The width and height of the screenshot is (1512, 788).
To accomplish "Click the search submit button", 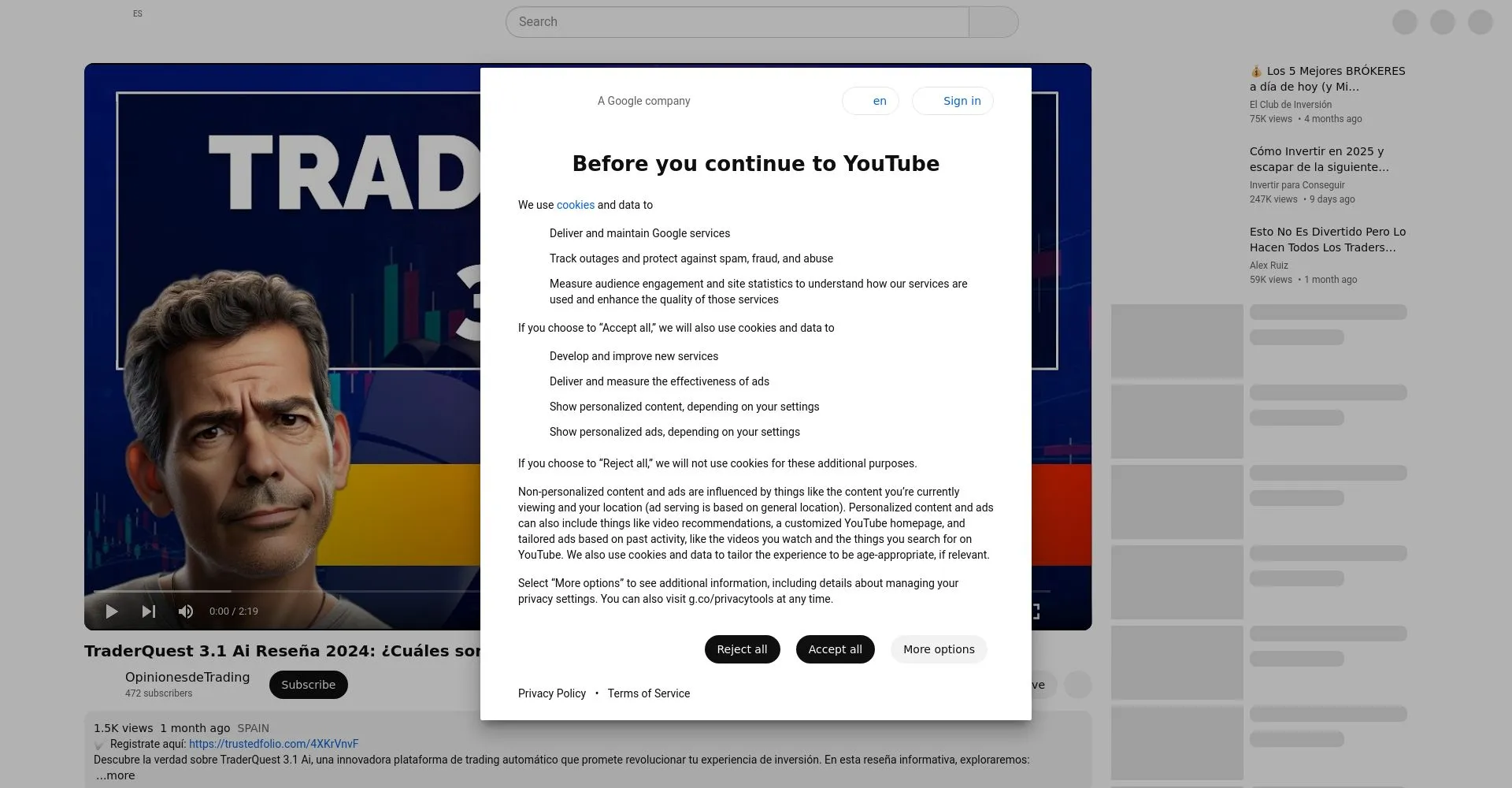I will pos(994,22).
